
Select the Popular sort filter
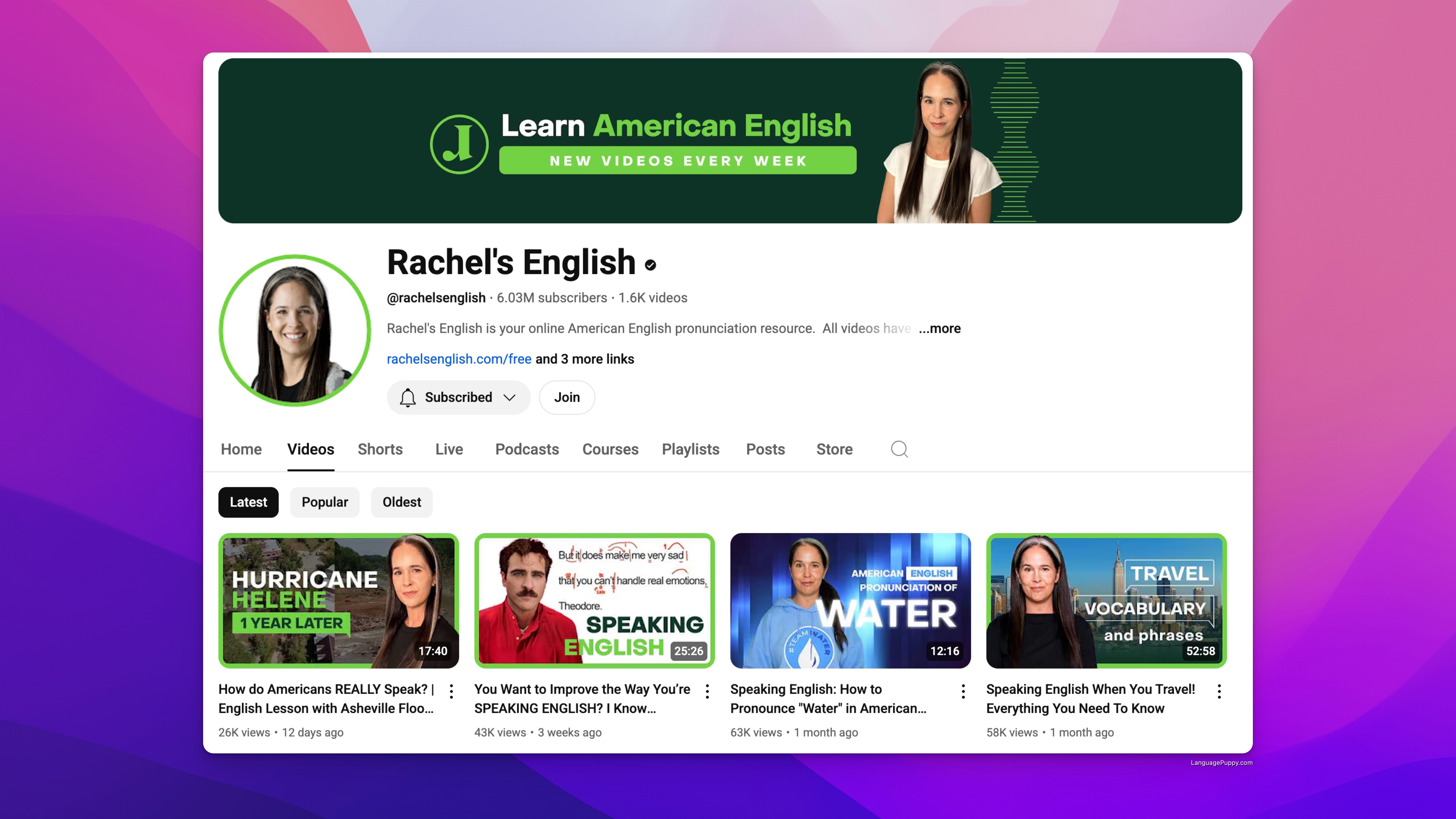pyautogui.click(x=324, y=502)
